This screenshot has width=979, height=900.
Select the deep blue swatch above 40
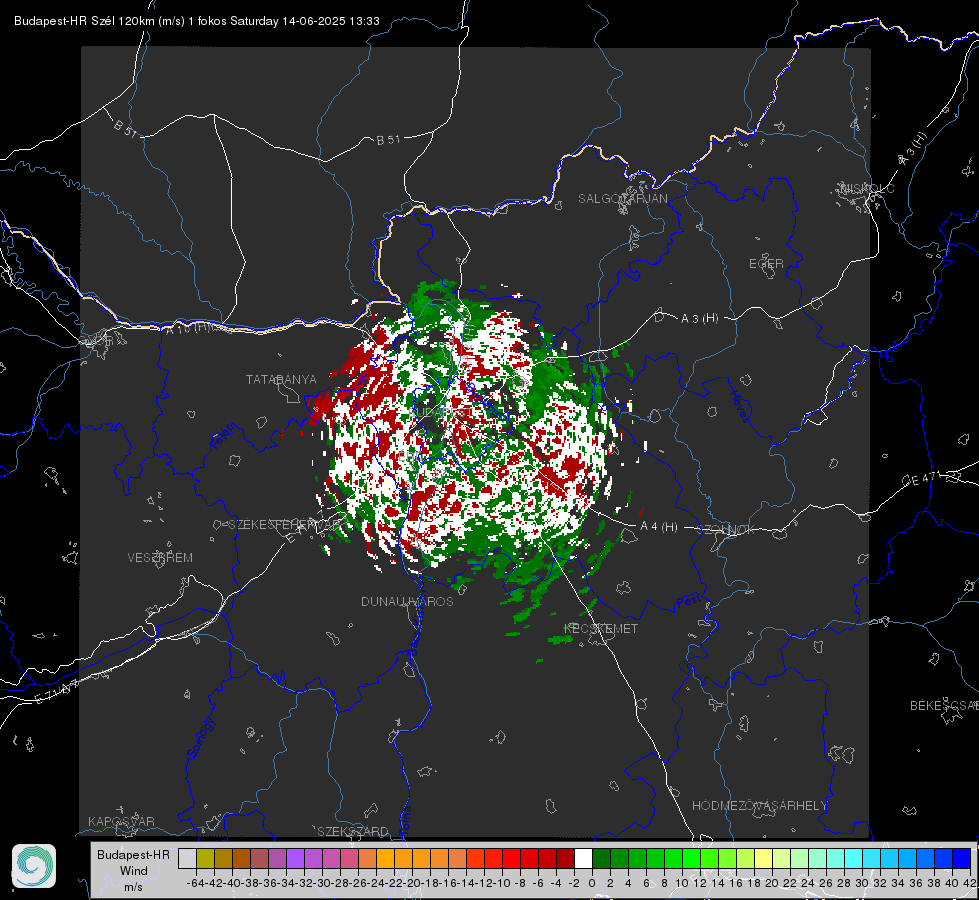pos(962,859)
